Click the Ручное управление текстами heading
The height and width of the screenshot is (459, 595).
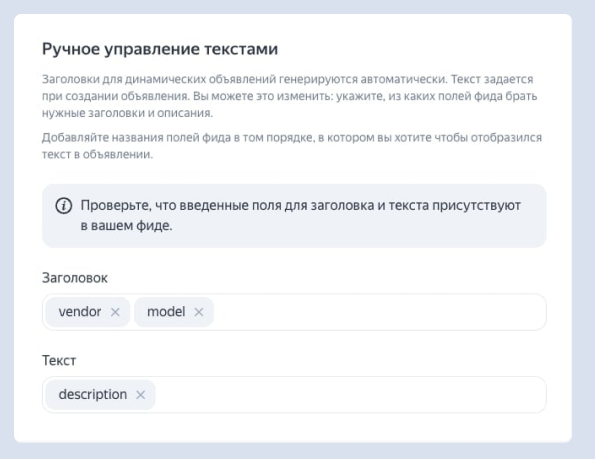click(160, 49)
